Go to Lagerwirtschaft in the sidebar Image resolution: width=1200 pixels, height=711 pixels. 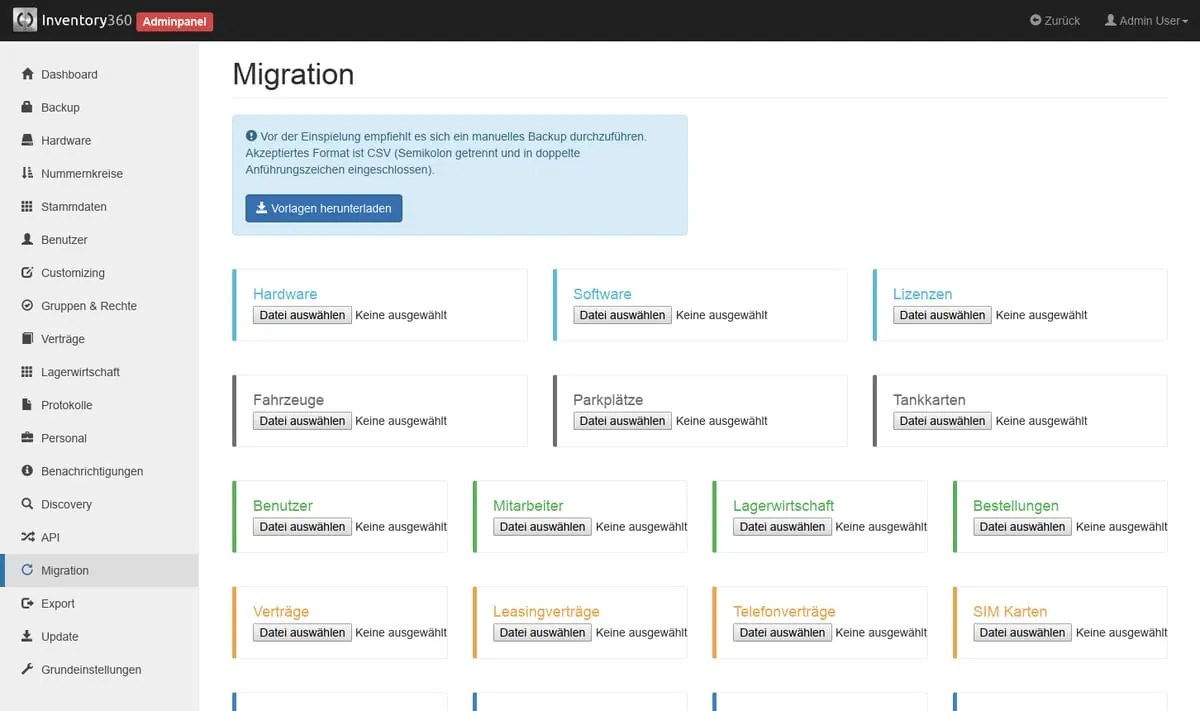(x=80, y=372)
